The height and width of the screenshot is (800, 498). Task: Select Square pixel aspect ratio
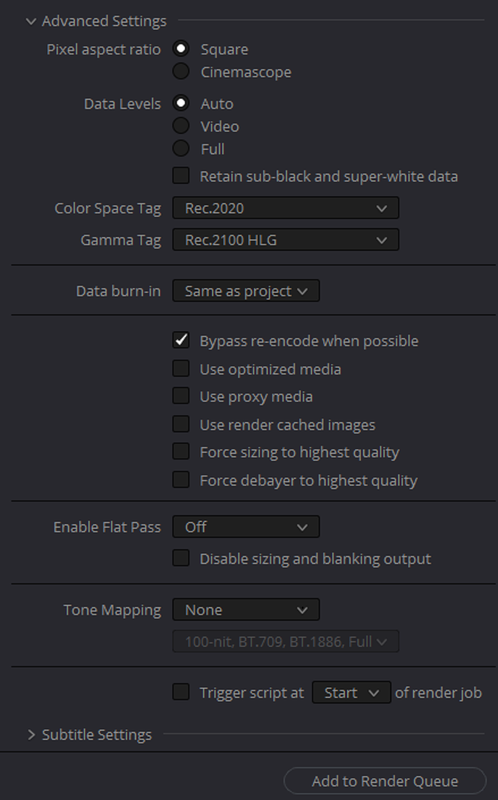click(181, 49)
